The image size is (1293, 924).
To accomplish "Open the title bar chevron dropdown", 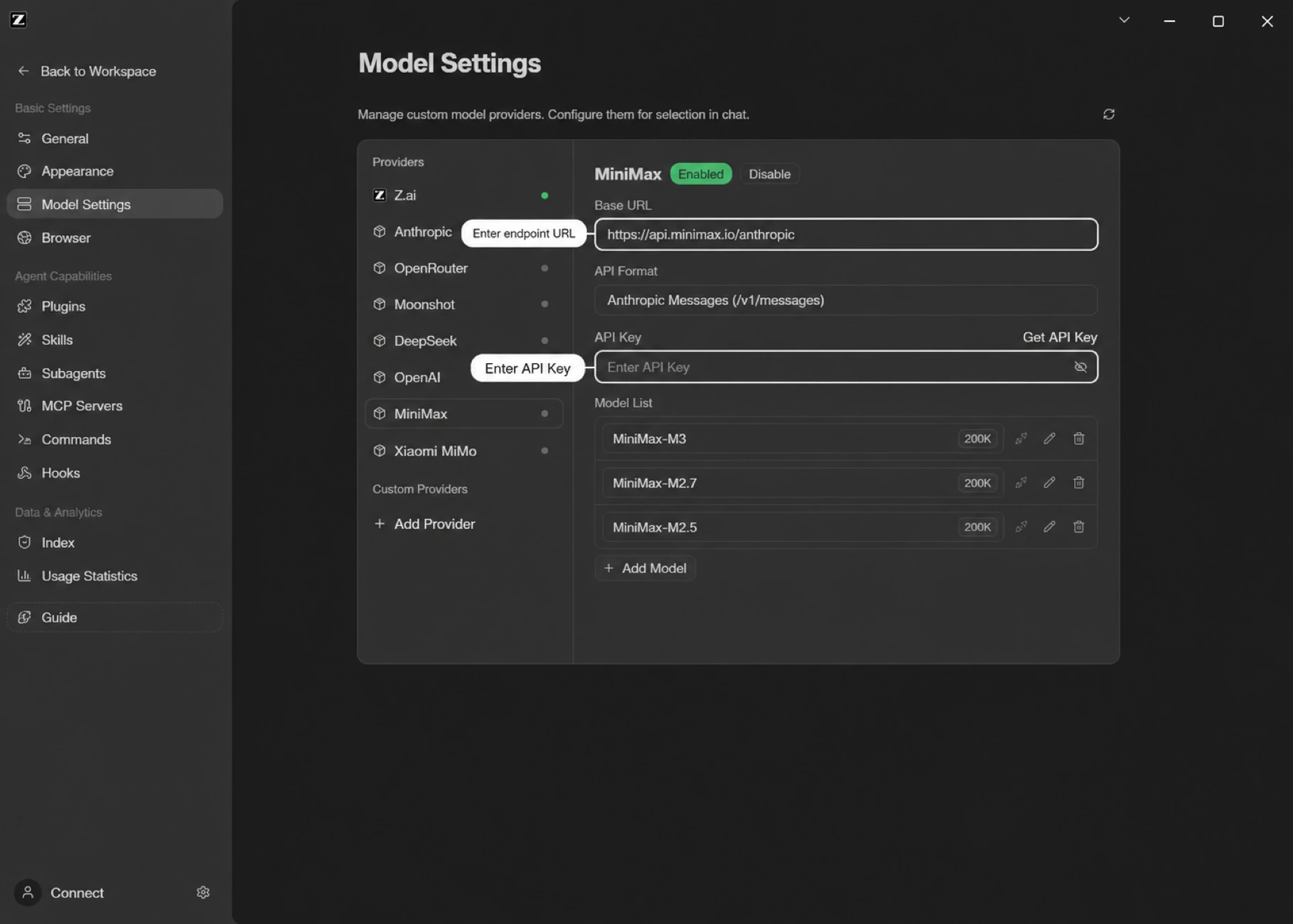I will [x=1124, y=20].
